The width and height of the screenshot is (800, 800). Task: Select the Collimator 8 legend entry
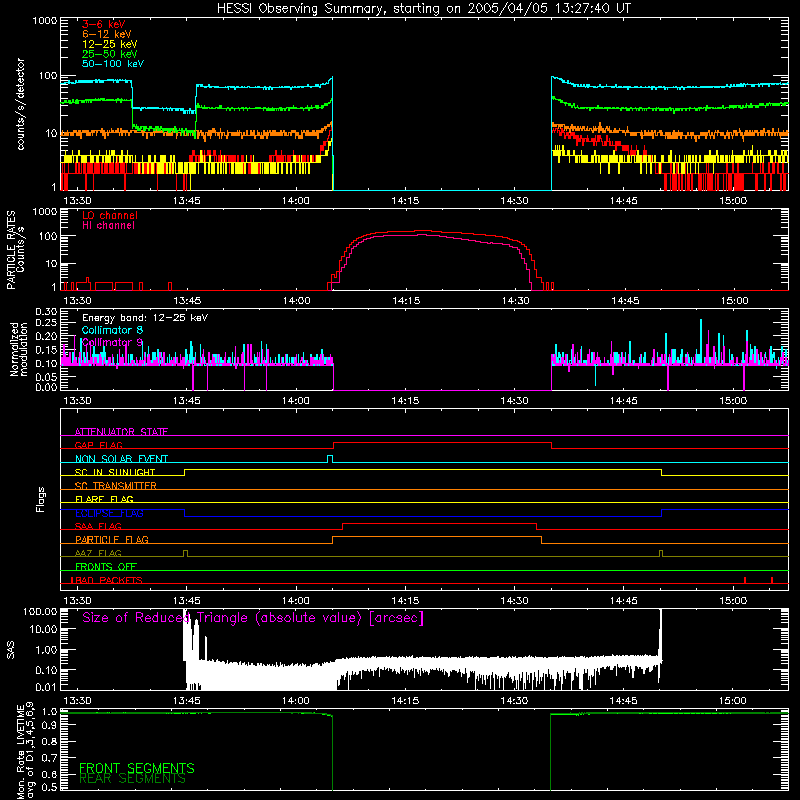[112, 330]
